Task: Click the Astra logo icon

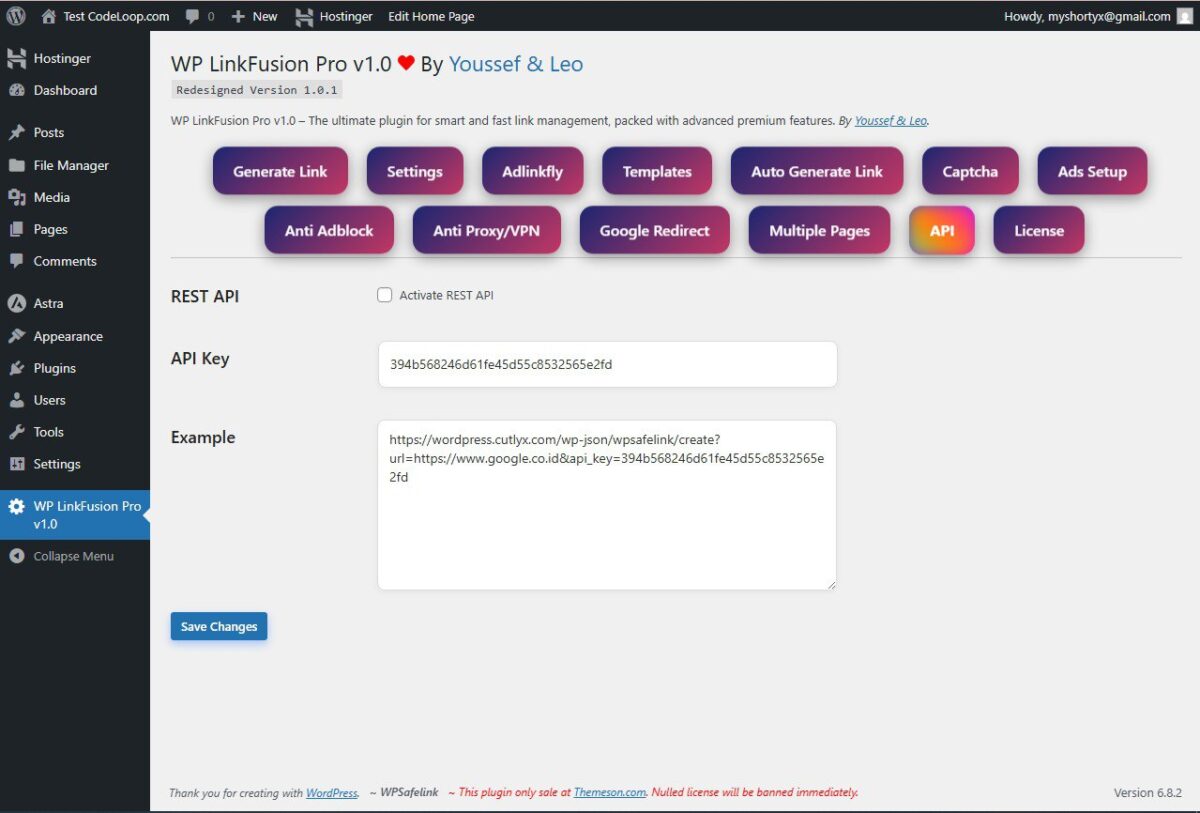Action: (x=17, y=303)
